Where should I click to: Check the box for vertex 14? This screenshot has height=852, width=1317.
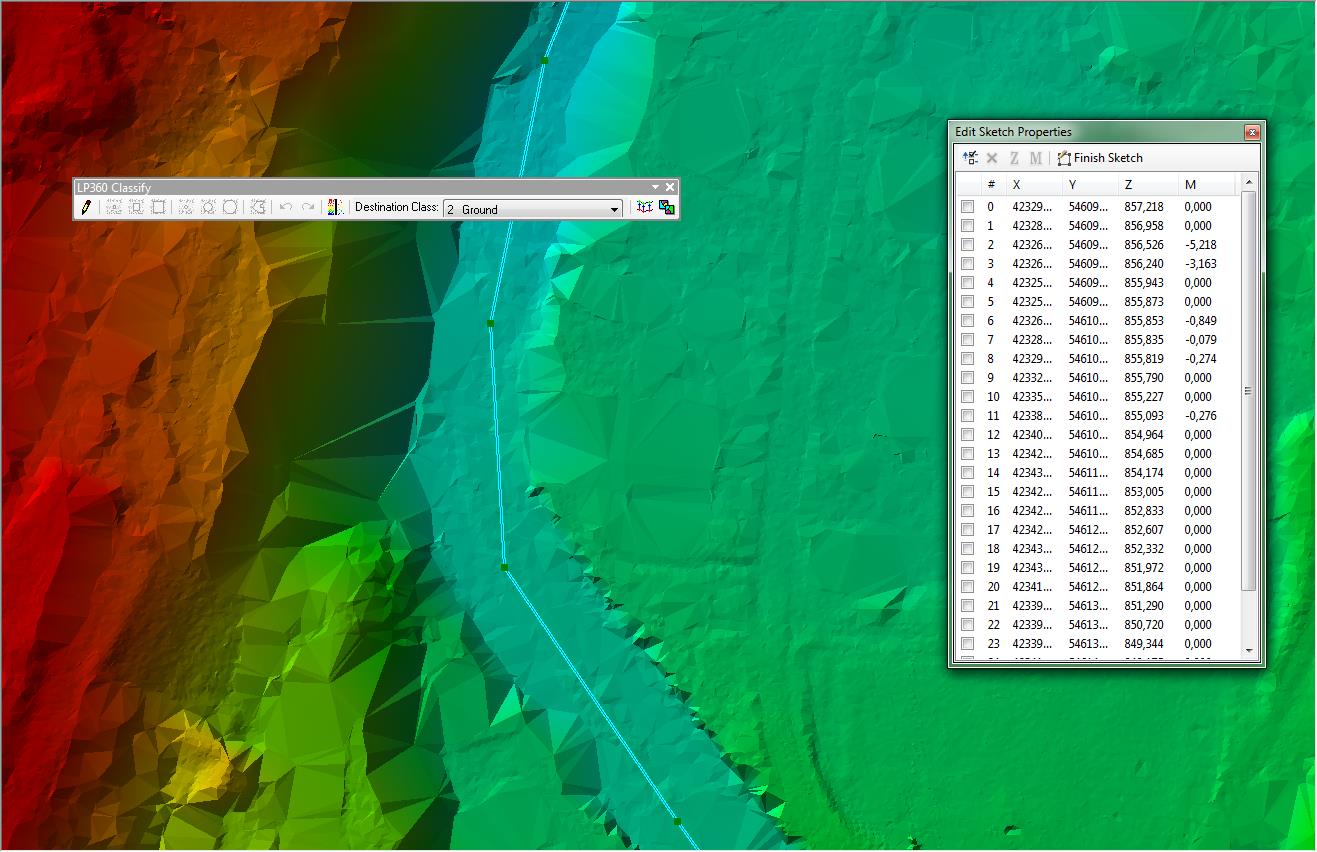coord(967,473)
